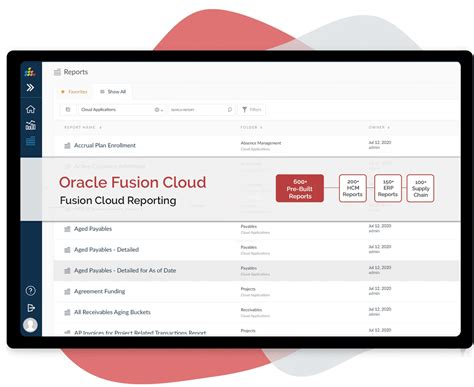Click the Payables folder in the Aged Payables row
The image size is (474, 387).
pyautogui.click(x=249, y=226)
